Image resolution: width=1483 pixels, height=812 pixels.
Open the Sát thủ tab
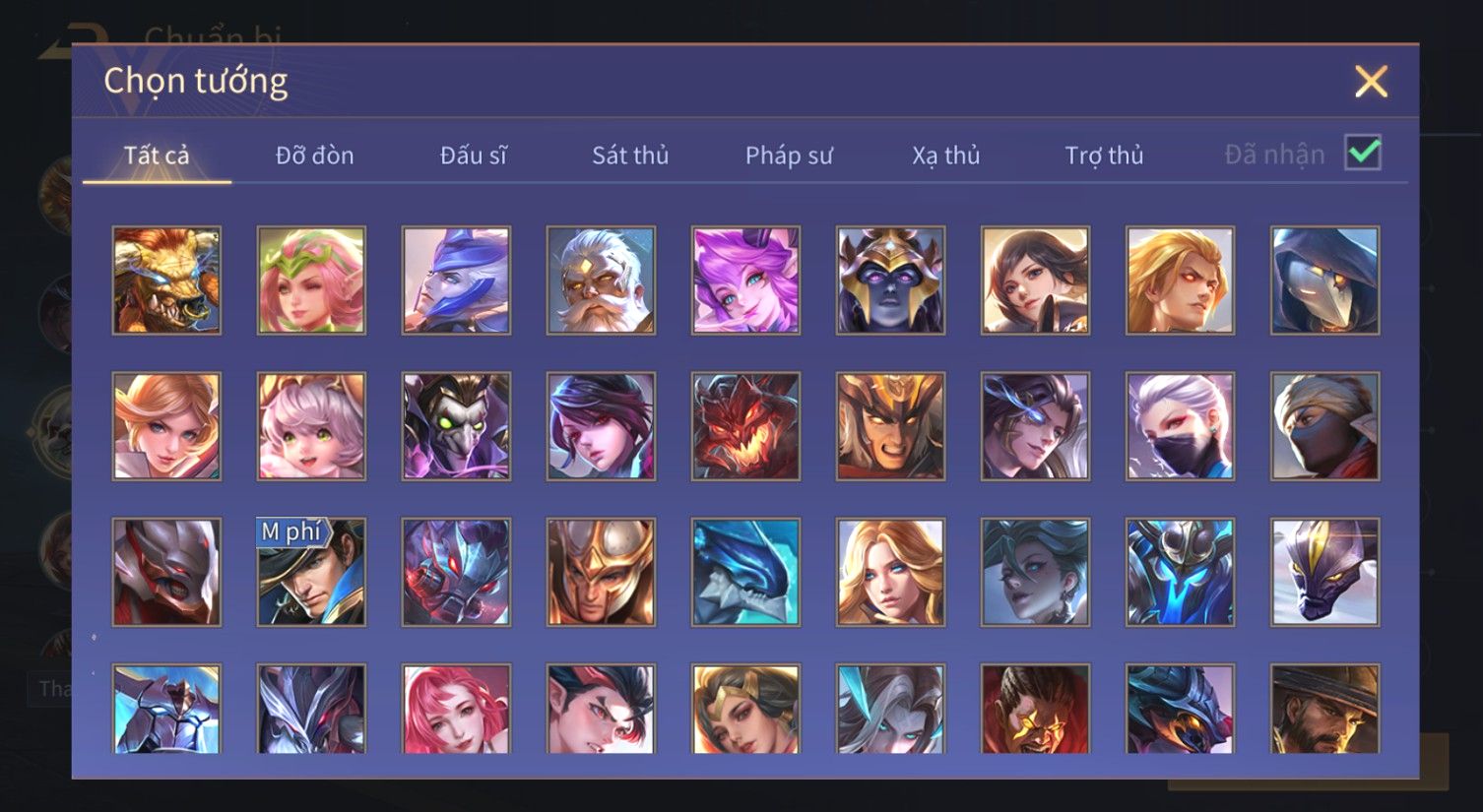point(630,156)
